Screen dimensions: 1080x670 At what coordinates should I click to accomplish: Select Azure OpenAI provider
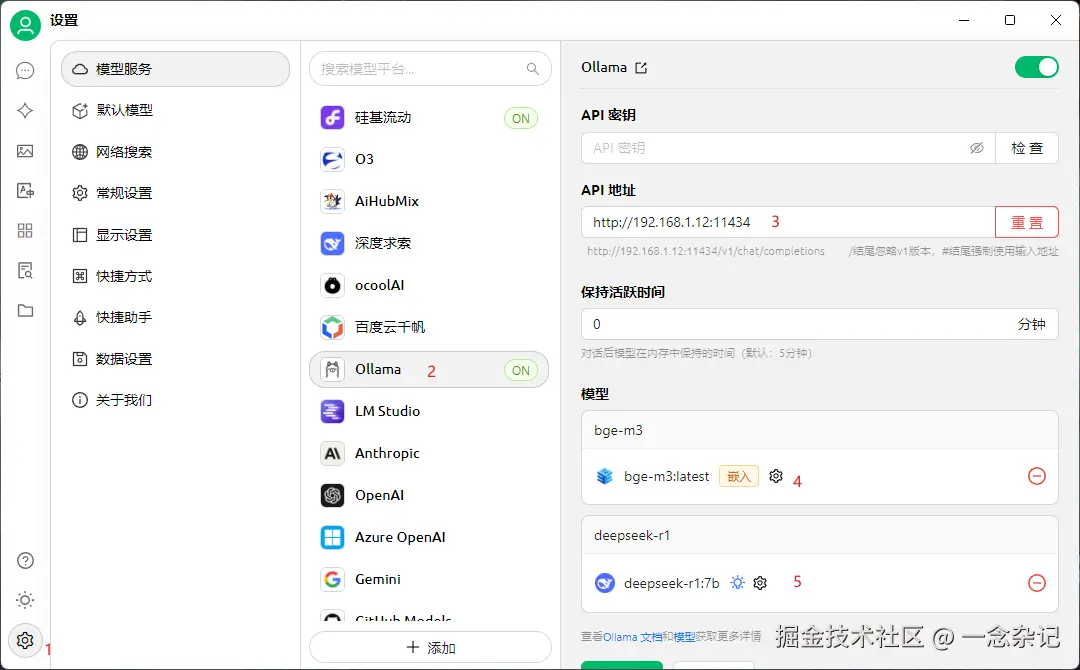pos(429,537)
